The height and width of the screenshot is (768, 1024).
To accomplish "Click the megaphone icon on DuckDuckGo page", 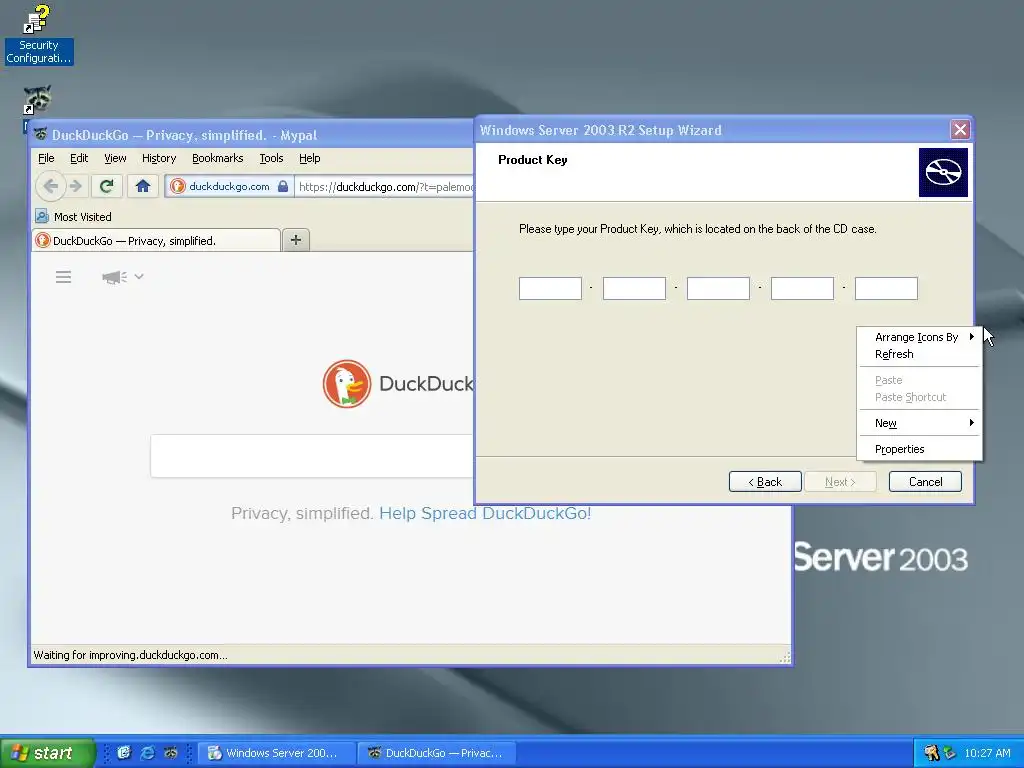I will [114, 278].
